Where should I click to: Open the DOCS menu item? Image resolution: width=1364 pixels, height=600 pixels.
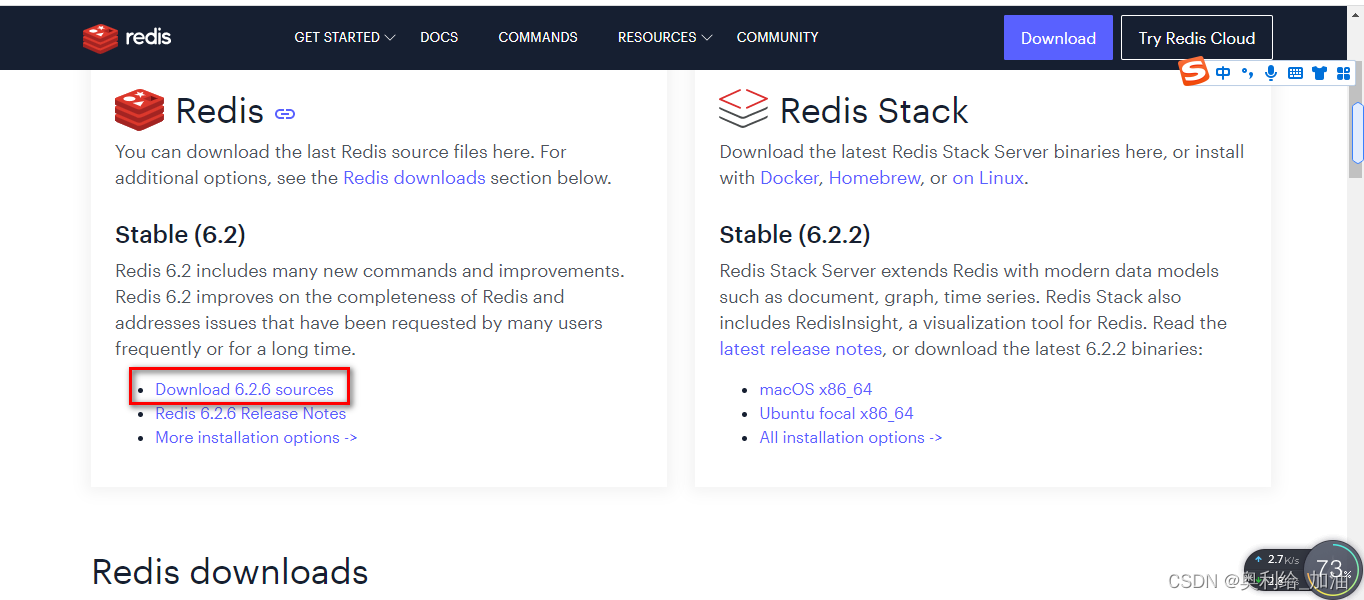click(438, 37)
